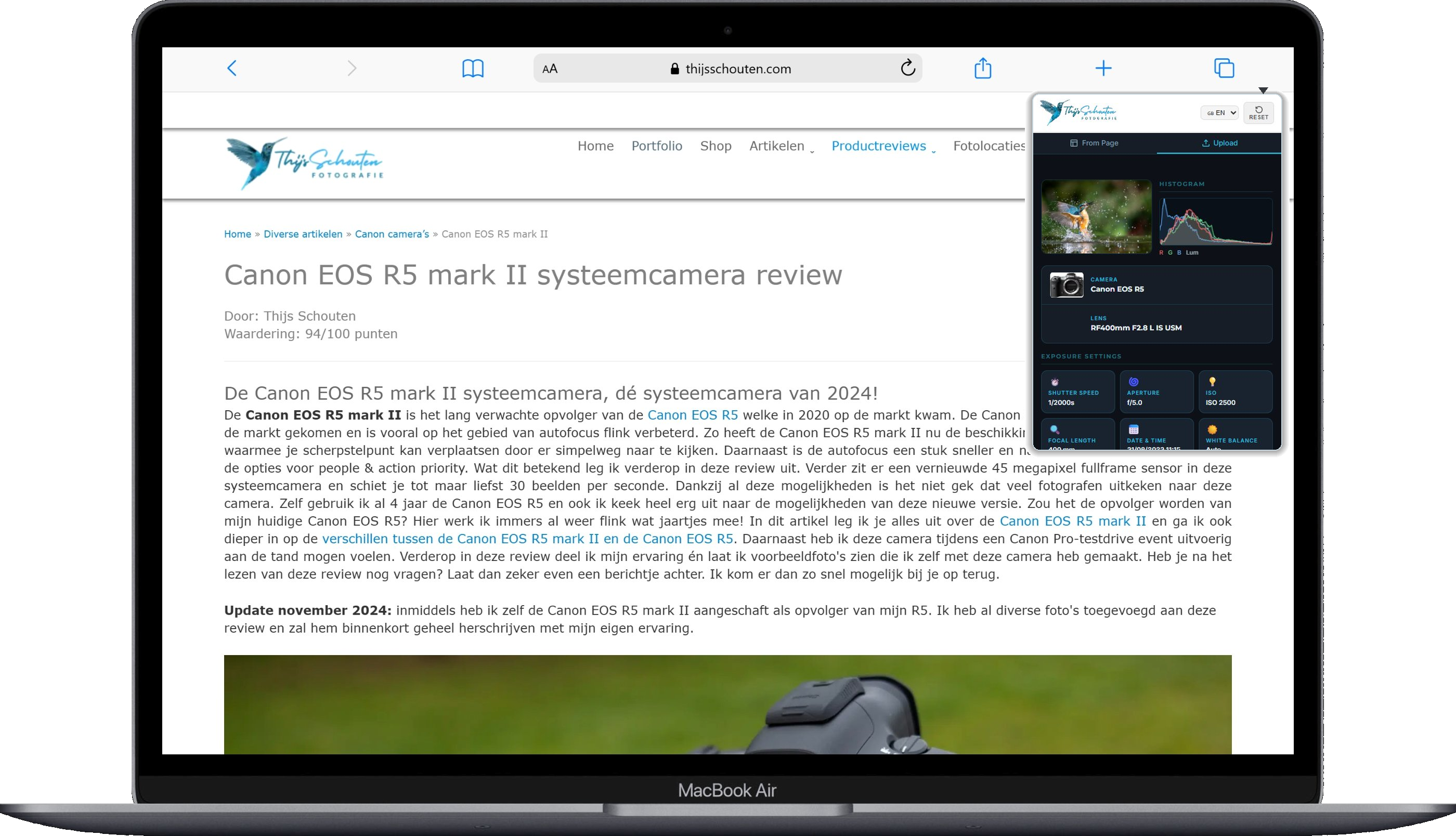This screenshot has height=836, width=1456.
Task: Click the Date & Time calendar icon
Action: 1133,430
